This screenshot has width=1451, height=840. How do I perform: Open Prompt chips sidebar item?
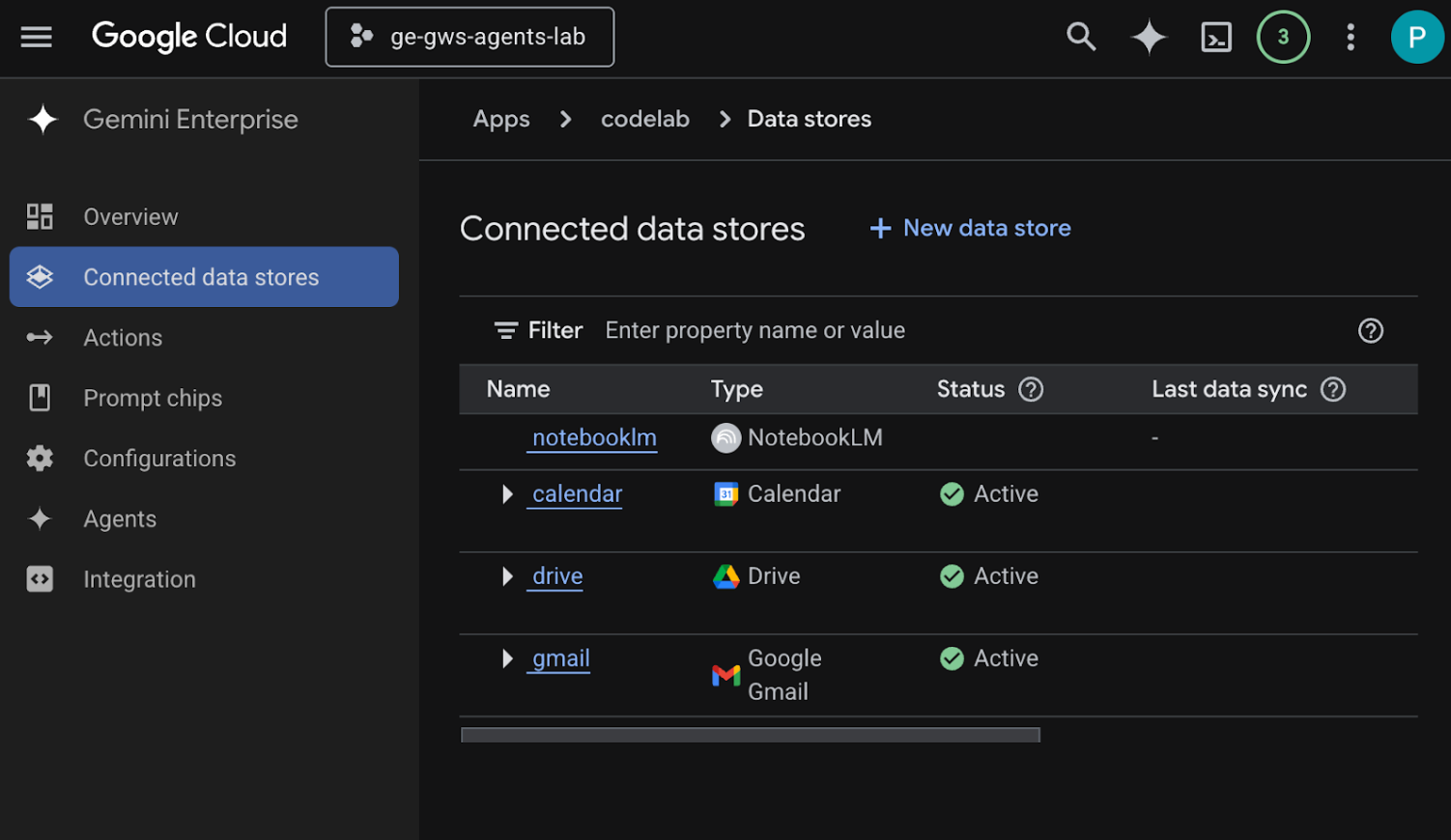[x=153, y=398]
